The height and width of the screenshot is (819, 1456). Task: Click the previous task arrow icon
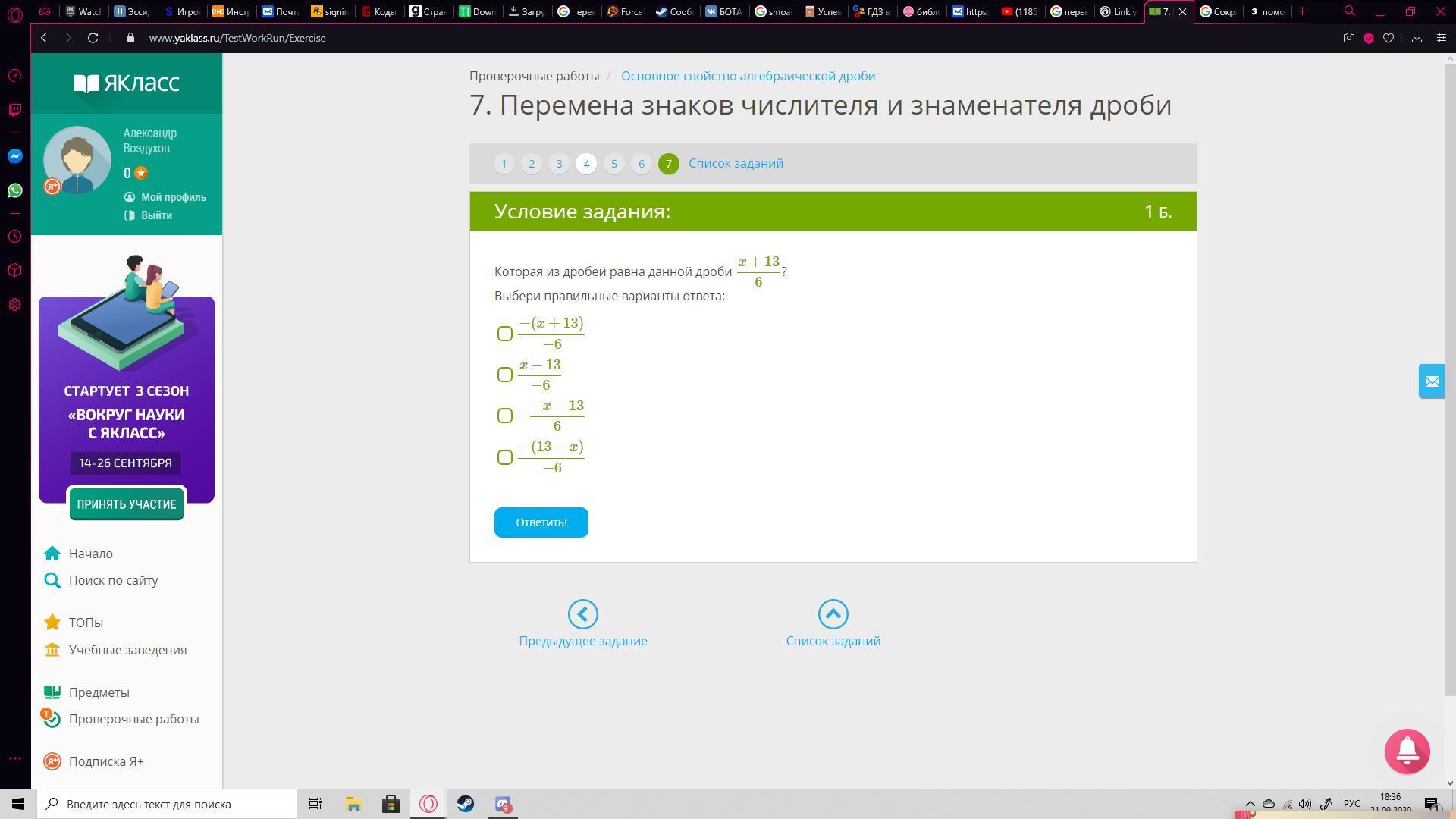(x=582, y=614)
